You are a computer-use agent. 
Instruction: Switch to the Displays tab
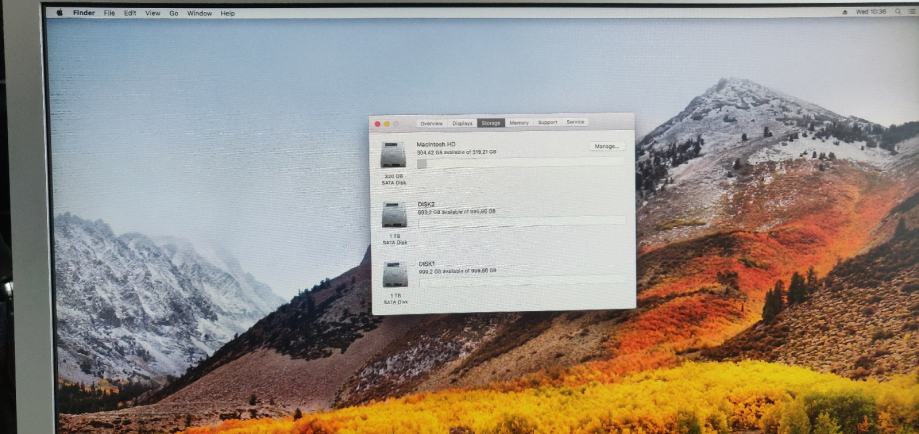click(x=462, y=123)
